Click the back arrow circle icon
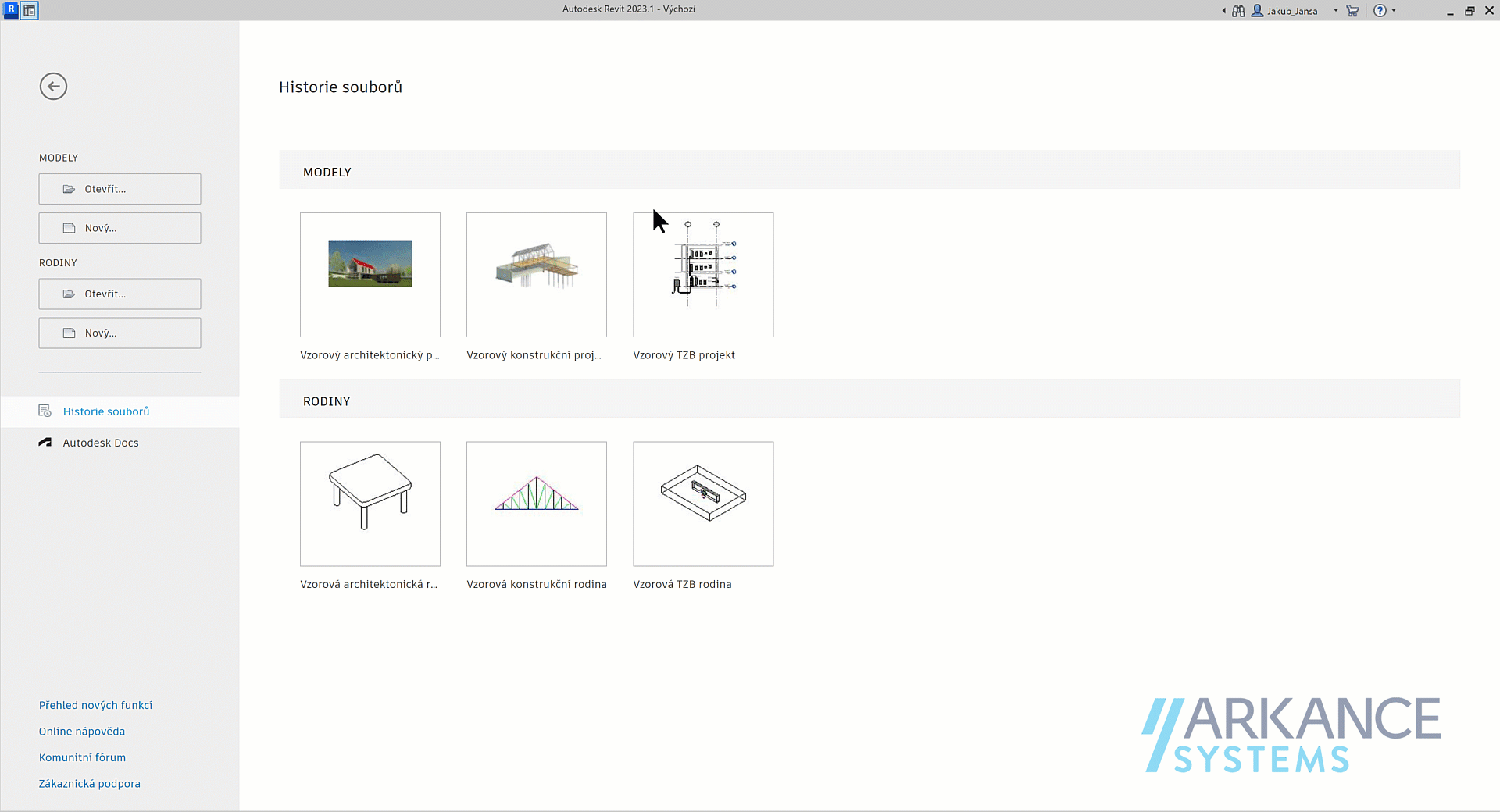 [x=53, y=86]
